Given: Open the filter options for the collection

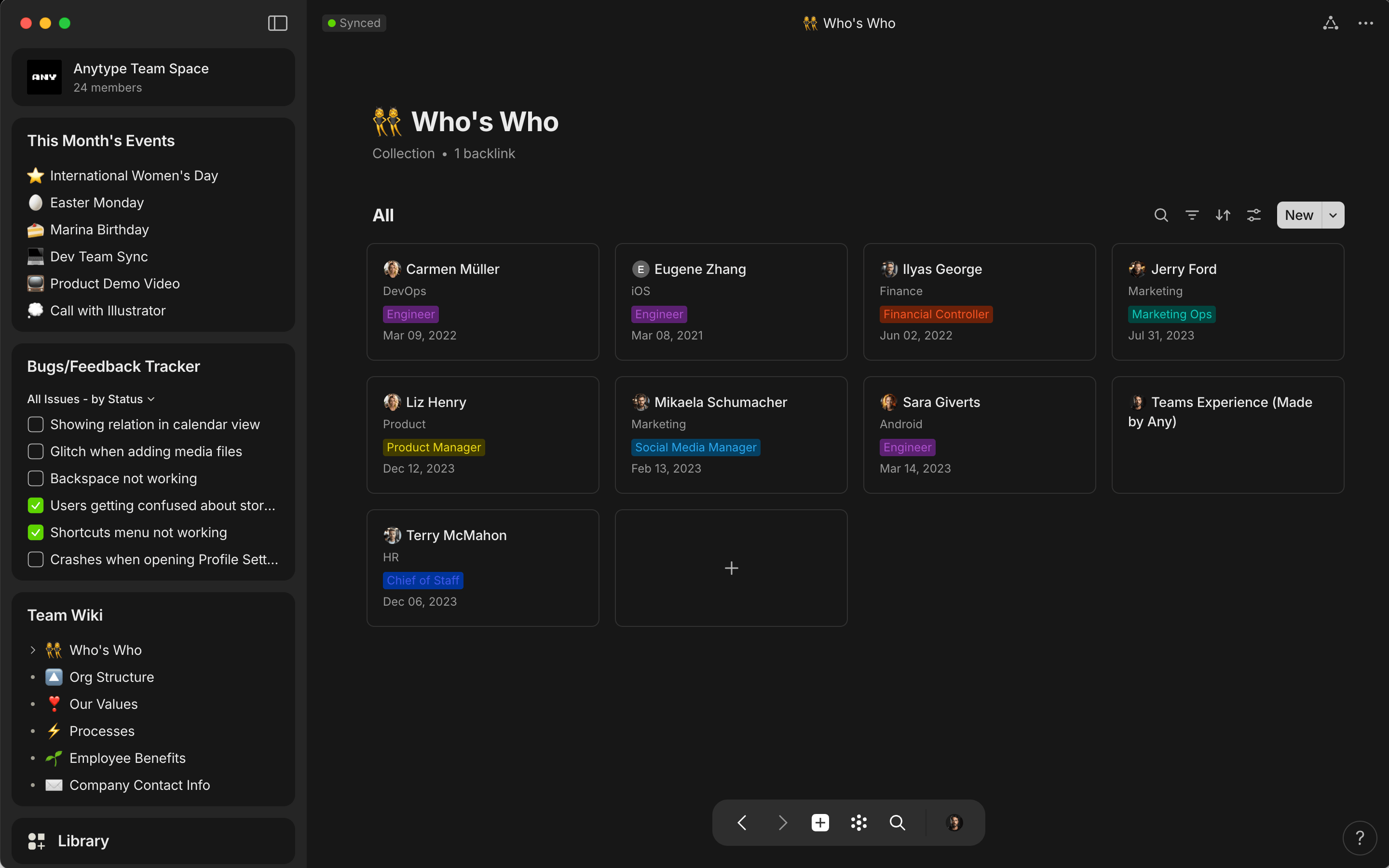Looking at the screenshot, I should (1192, 215).
